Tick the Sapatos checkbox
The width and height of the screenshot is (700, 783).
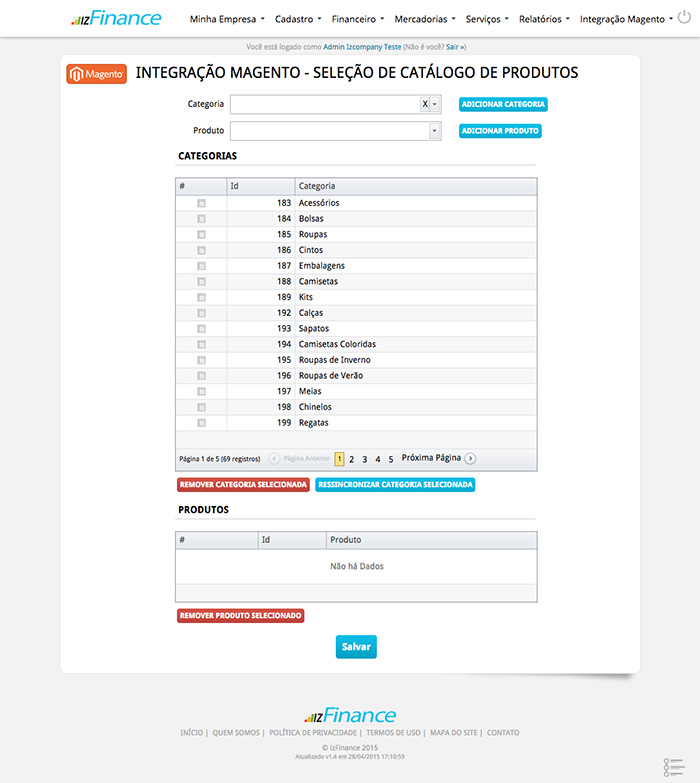[201, 329]
